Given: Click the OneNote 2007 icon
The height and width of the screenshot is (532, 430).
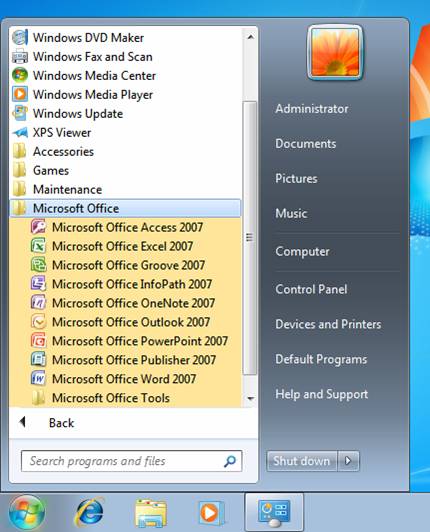Looking at the screenshot, I should [x=38, y=303].
